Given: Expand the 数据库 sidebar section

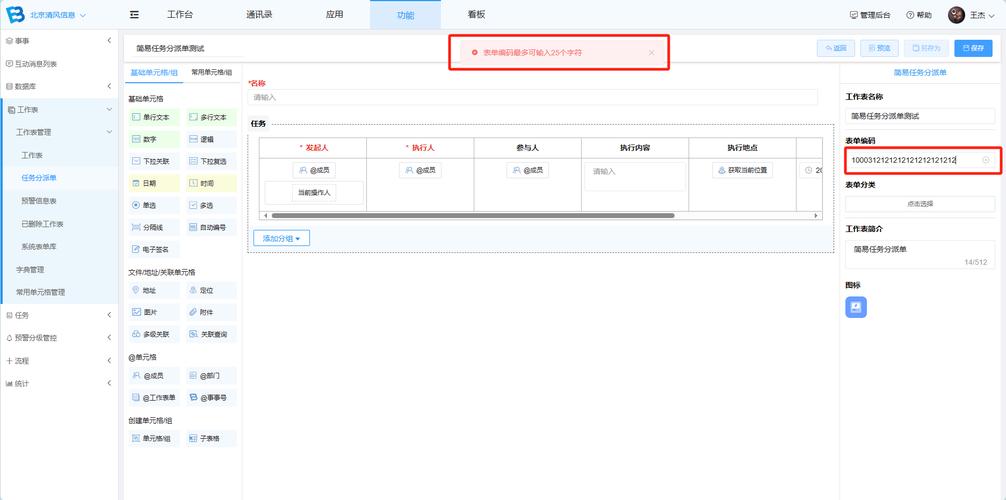Looking at the screenshot, I should click(x=59, y=86).
